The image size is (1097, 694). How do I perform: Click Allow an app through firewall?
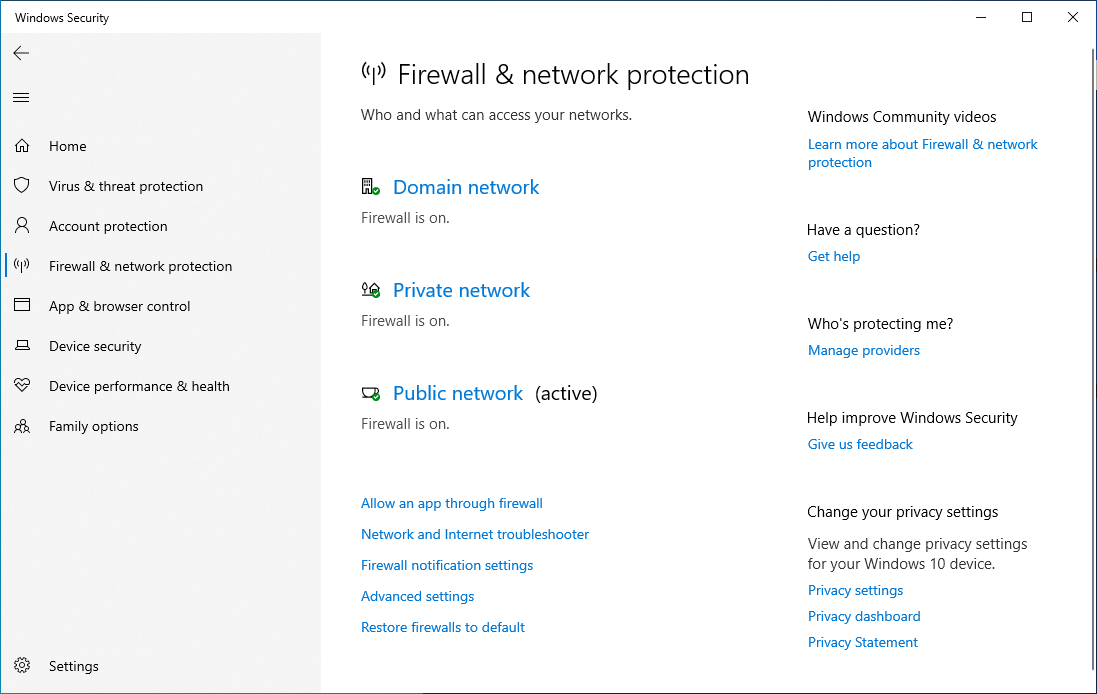tap(451, 503)
